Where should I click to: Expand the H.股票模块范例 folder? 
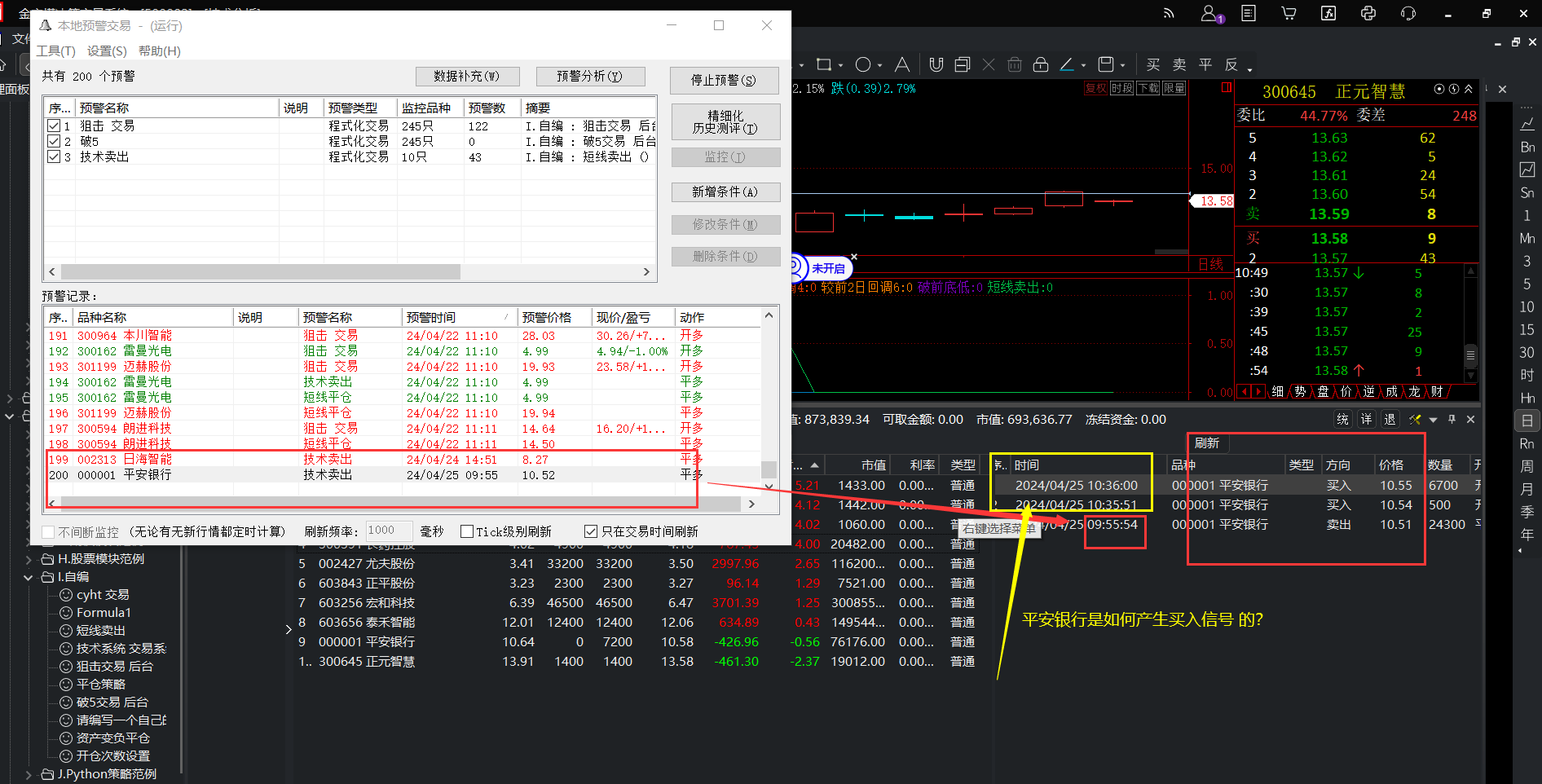(29, 559)
